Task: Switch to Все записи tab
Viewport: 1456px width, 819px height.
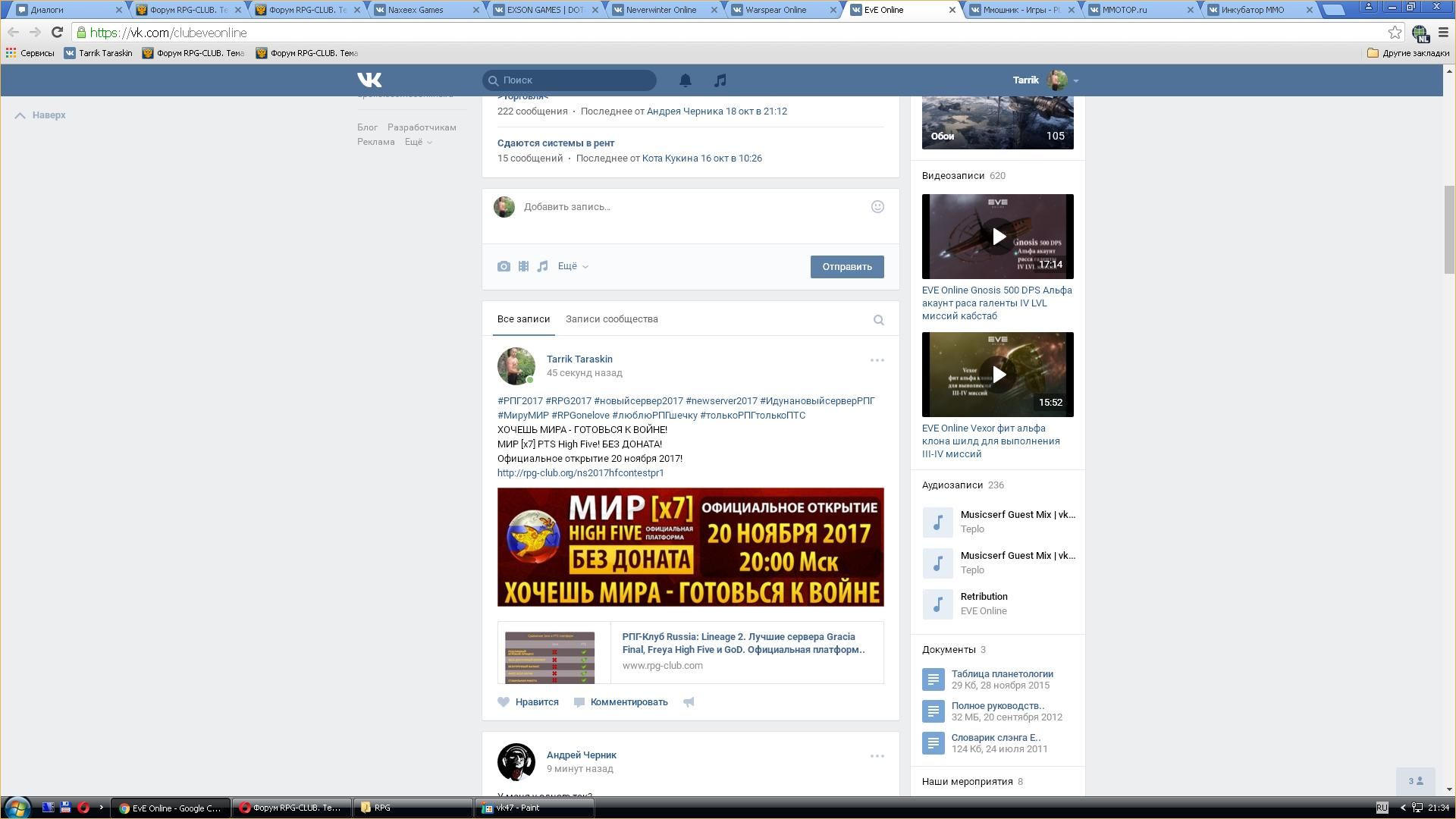Action: 523,319
